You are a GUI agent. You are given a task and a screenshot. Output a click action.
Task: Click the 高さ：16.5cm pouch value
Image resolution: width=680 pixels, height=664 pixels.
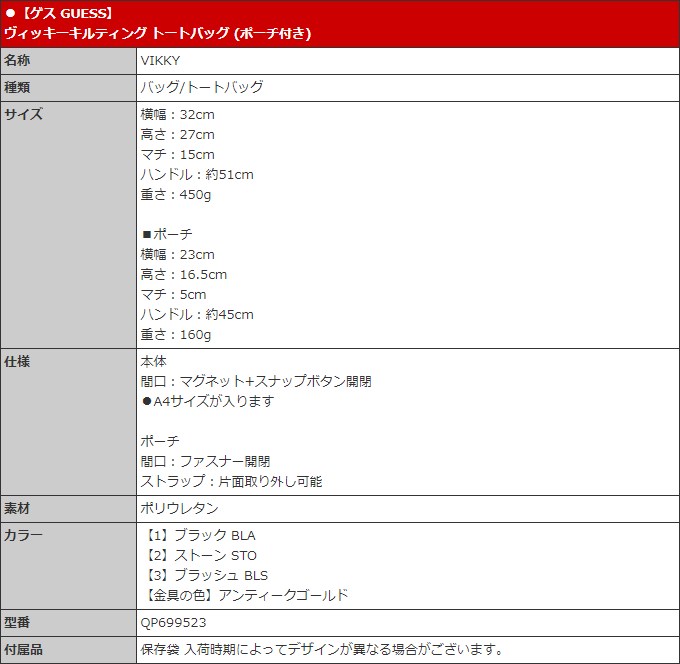[183, 274]
